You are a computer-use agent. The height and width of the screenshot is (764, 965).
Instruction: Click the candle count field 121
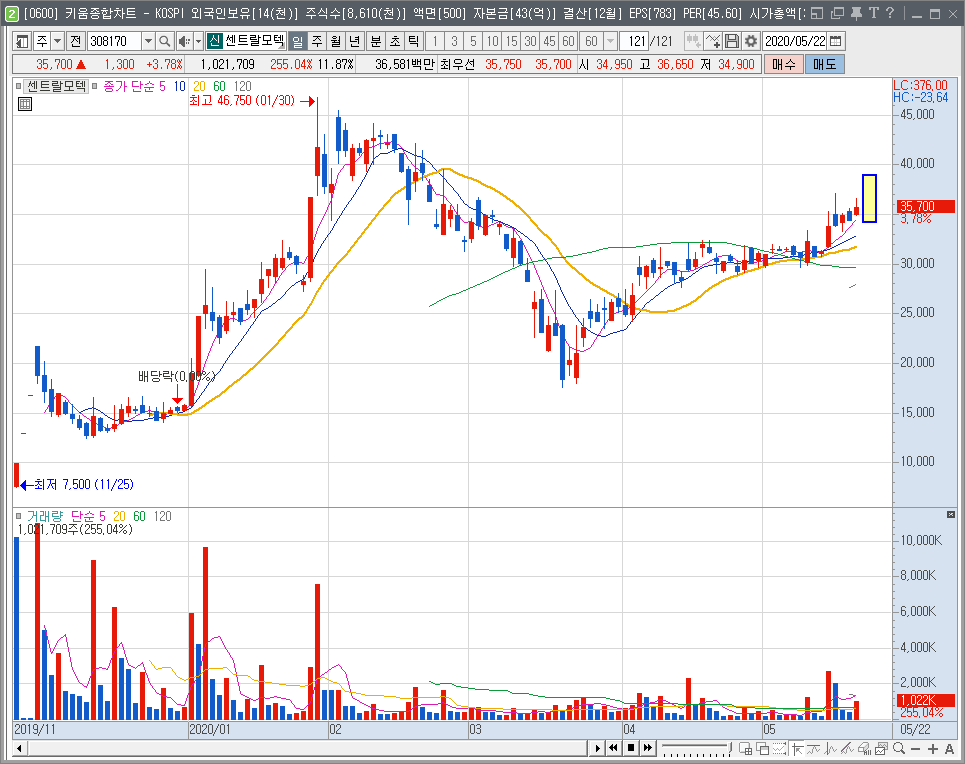635,41
